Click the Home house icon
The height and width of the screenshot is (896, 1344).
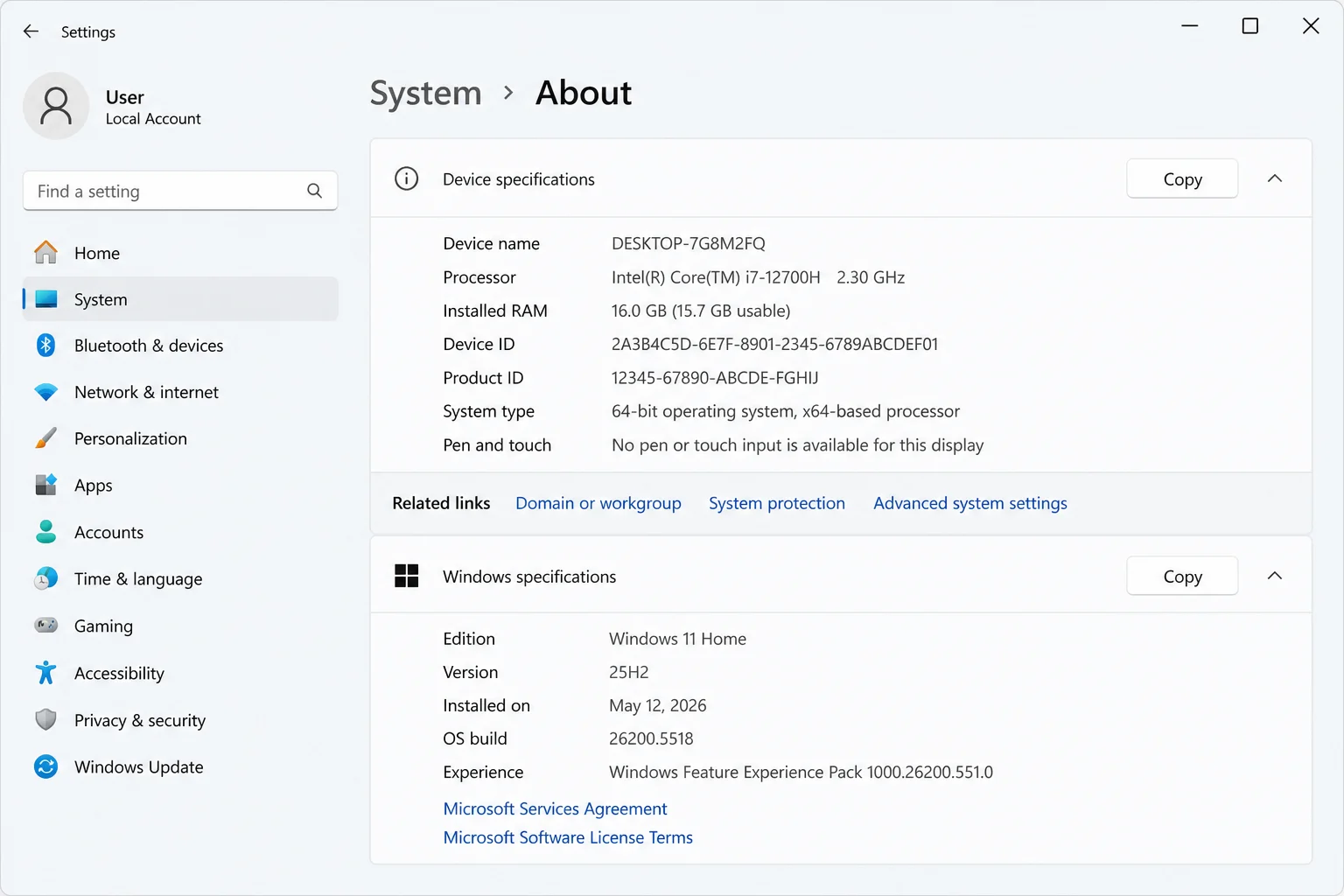(x=45, y=253)
